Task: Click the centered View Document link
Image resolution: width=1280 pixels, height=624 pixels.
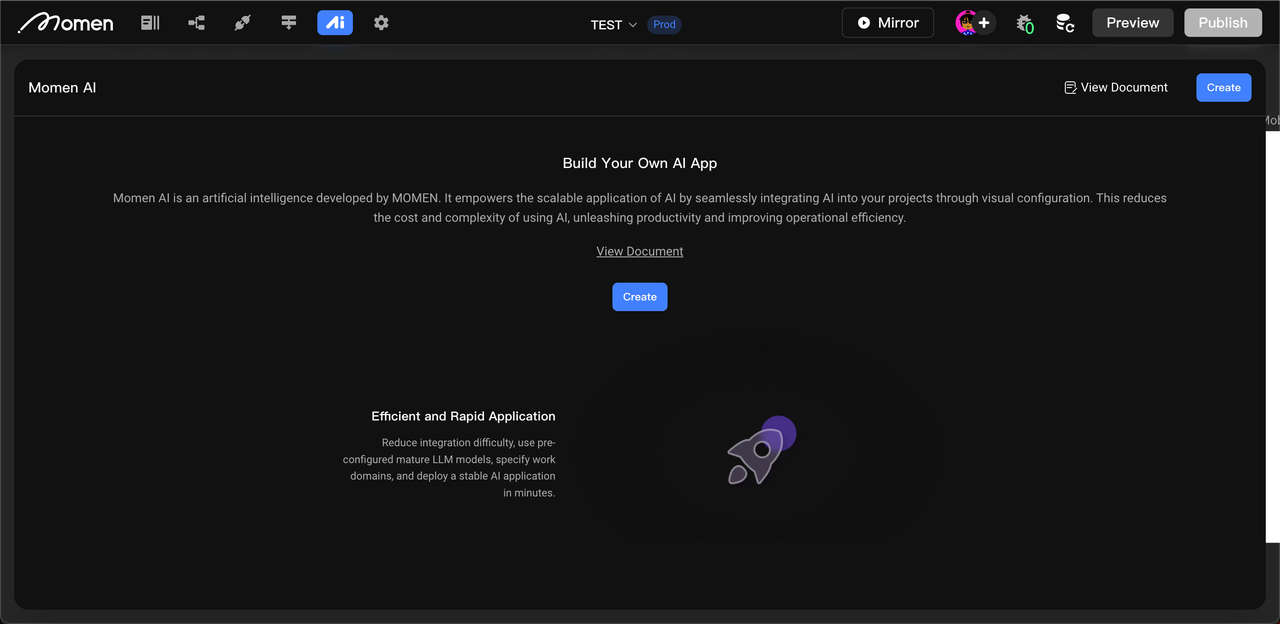Action: pos(640,251)
